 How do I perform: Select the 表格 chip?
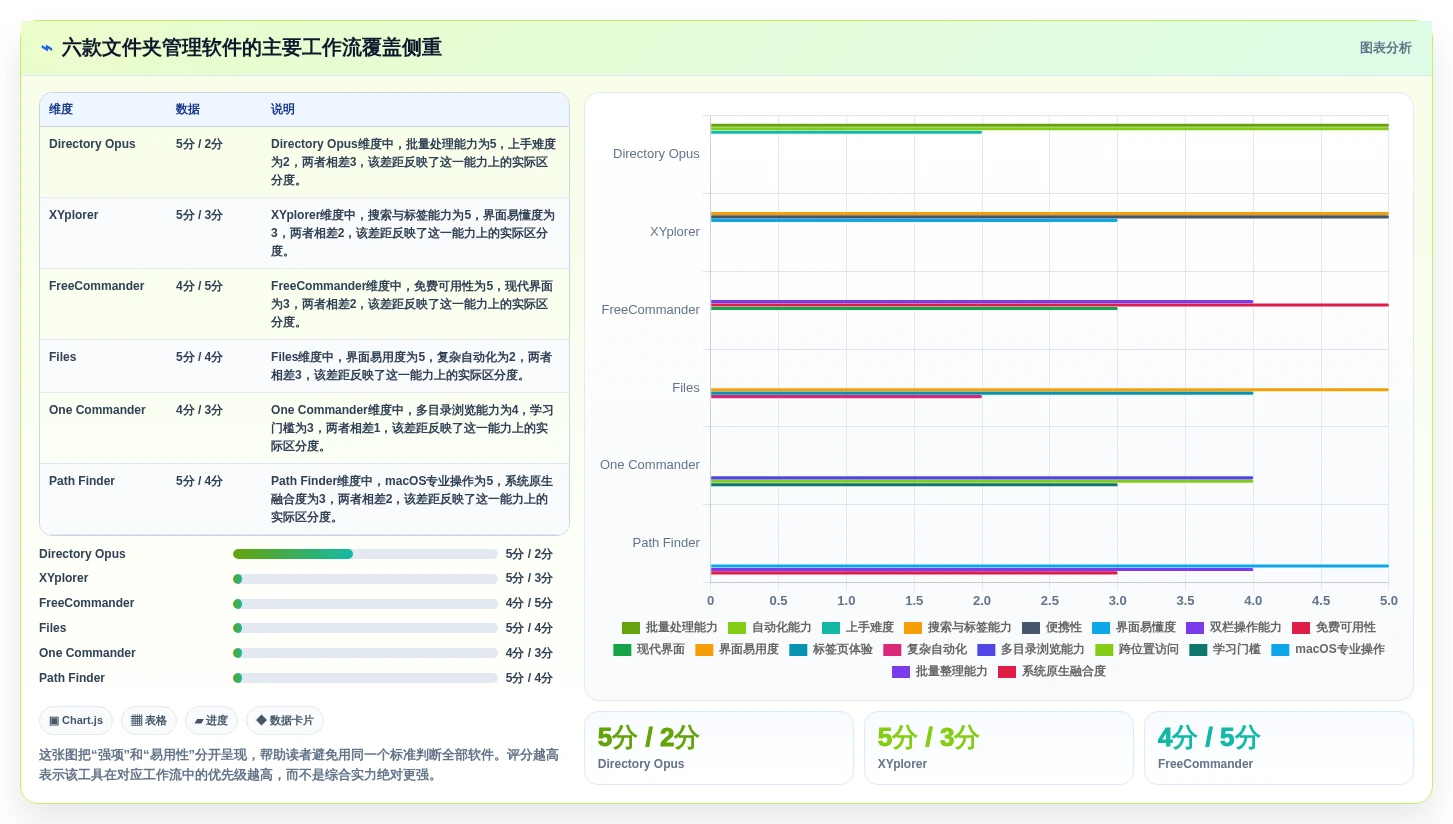pyautogui.click(x=149, y=721)
